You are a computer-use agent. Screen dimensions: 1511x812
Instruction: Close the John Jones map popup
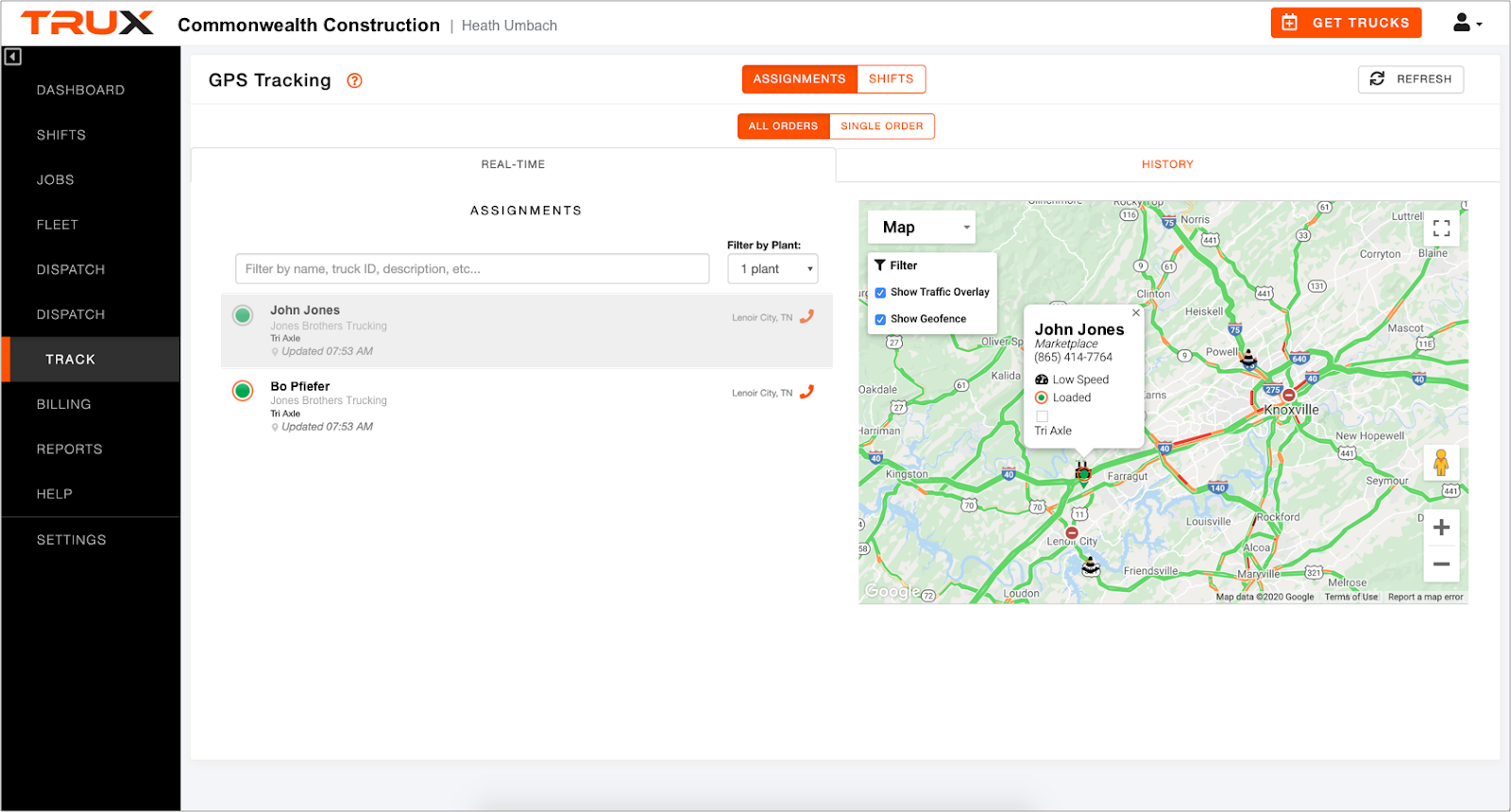tap(1136, 313)
